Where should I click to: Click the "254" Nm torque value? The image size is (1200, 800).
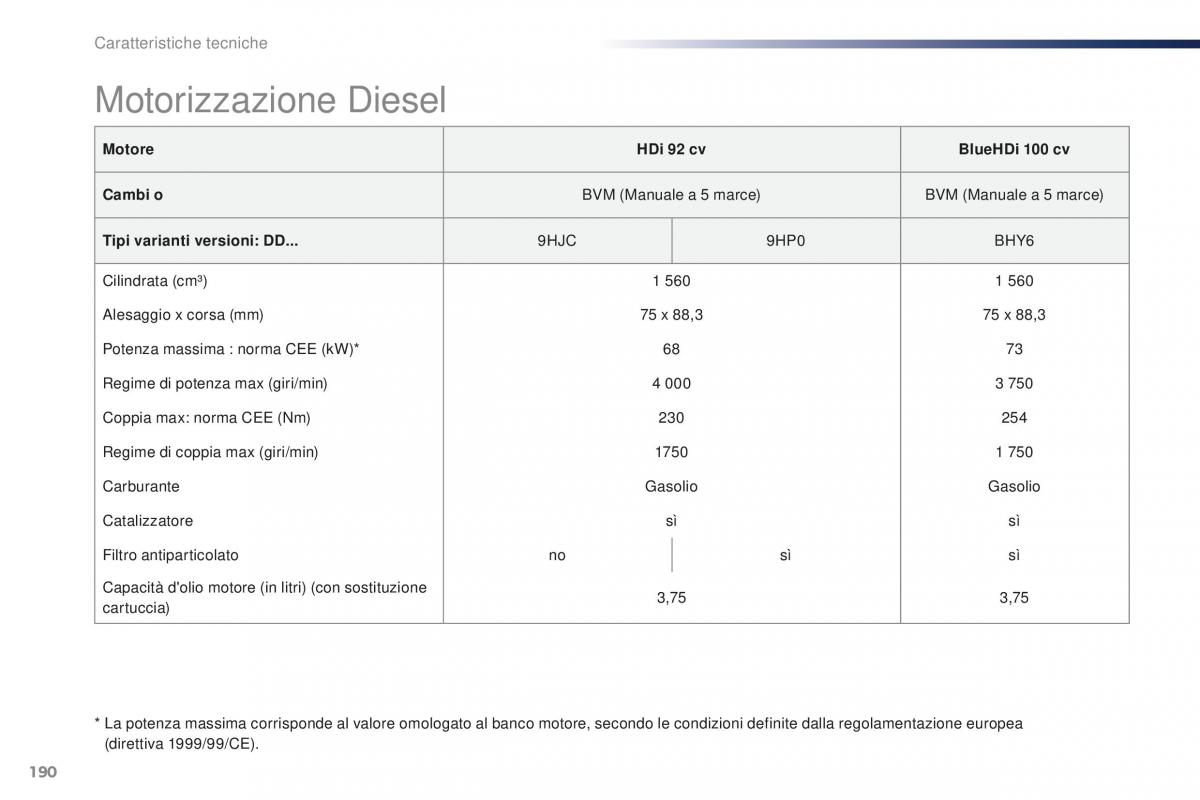click(x=1014, y=418)
